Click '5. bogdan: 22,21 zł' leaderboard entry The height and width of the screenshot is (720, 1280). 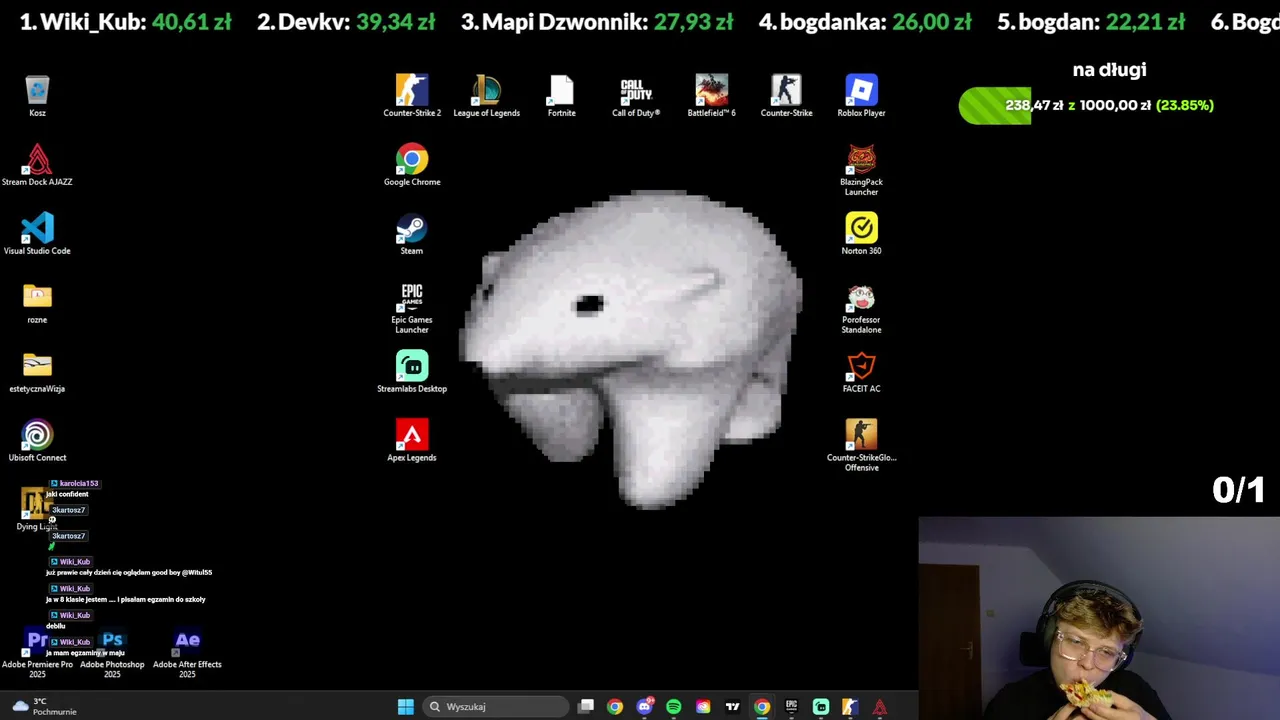(x=1091, y=22)
